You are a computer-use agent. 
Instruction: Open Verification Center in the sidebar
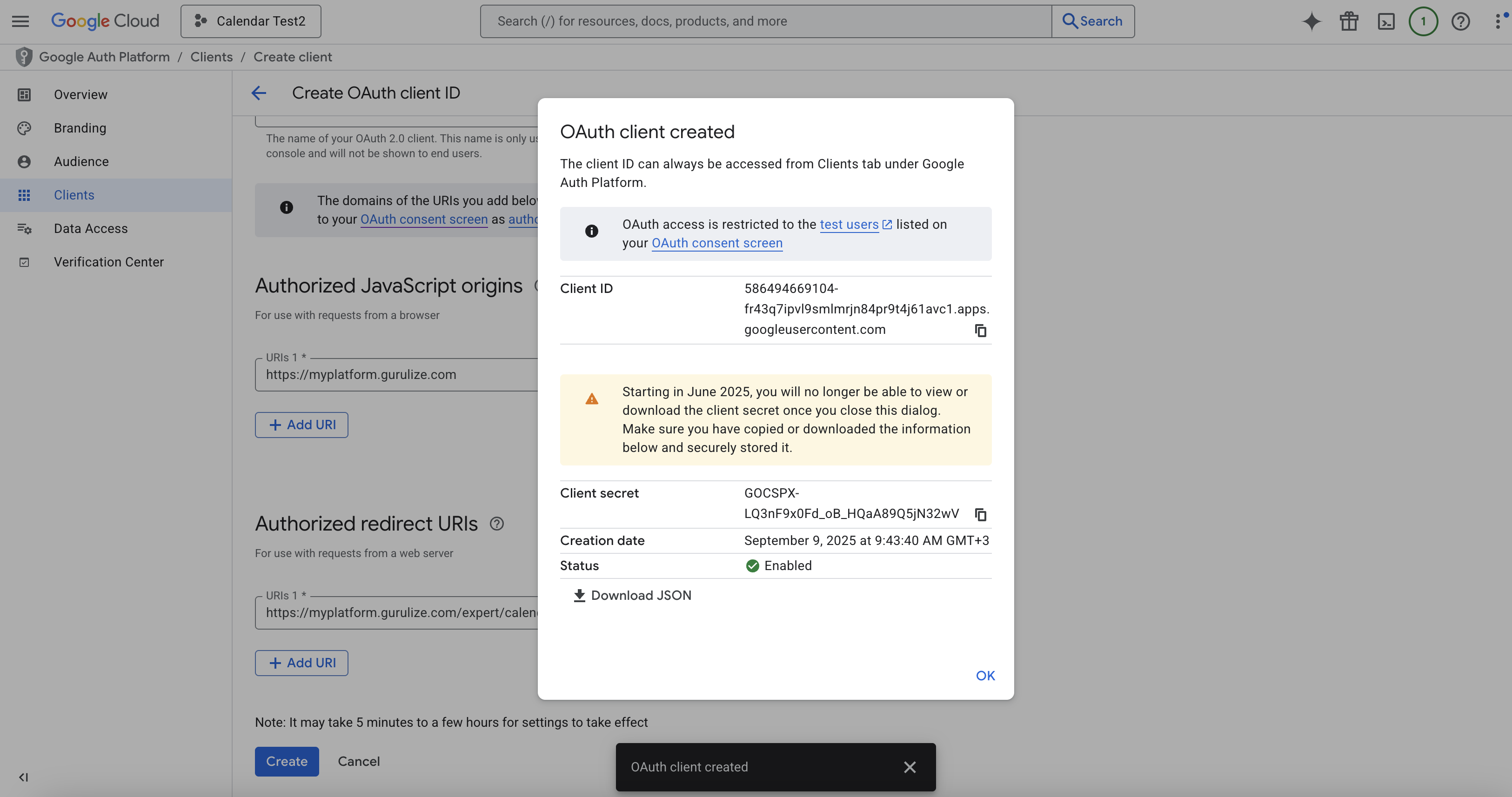coord(116,262)
